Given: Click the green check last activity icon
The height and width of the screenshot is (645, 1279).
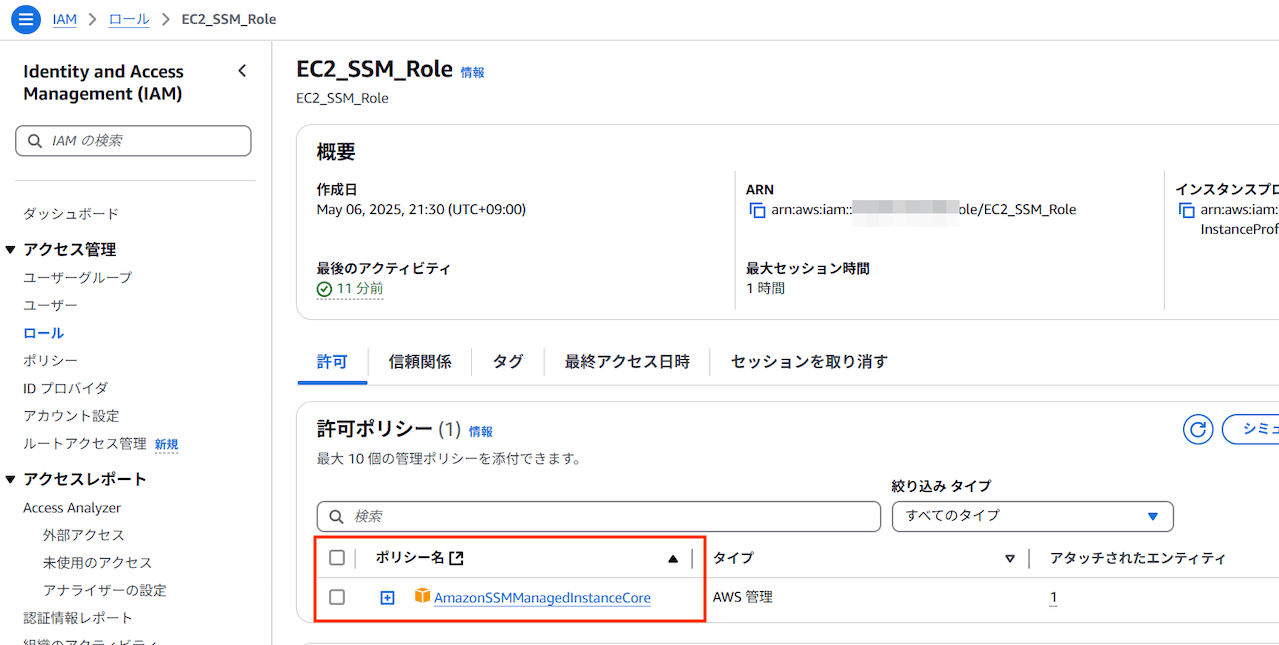Looking at the screenshot, I should tap(324, 289).
